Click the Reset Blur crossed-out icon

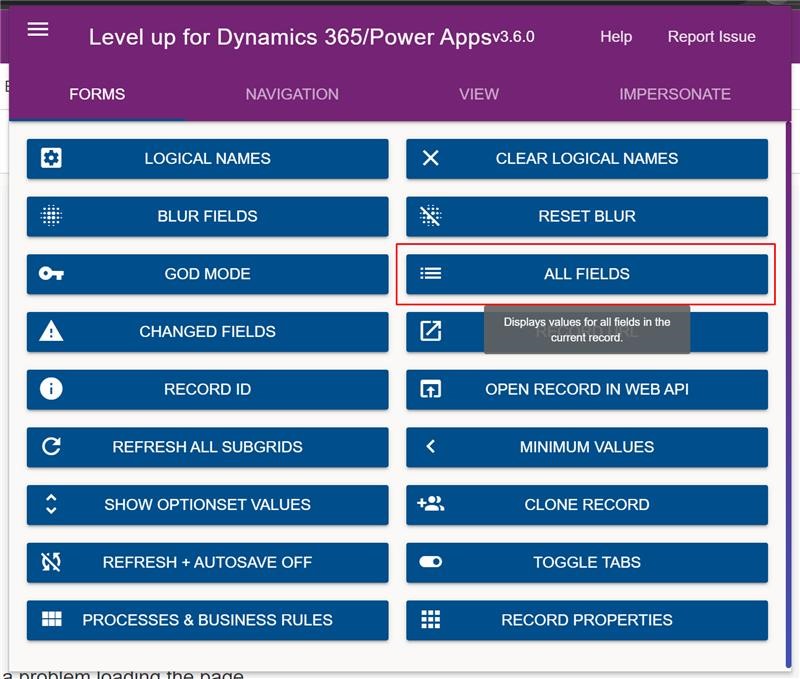point(431,216)
